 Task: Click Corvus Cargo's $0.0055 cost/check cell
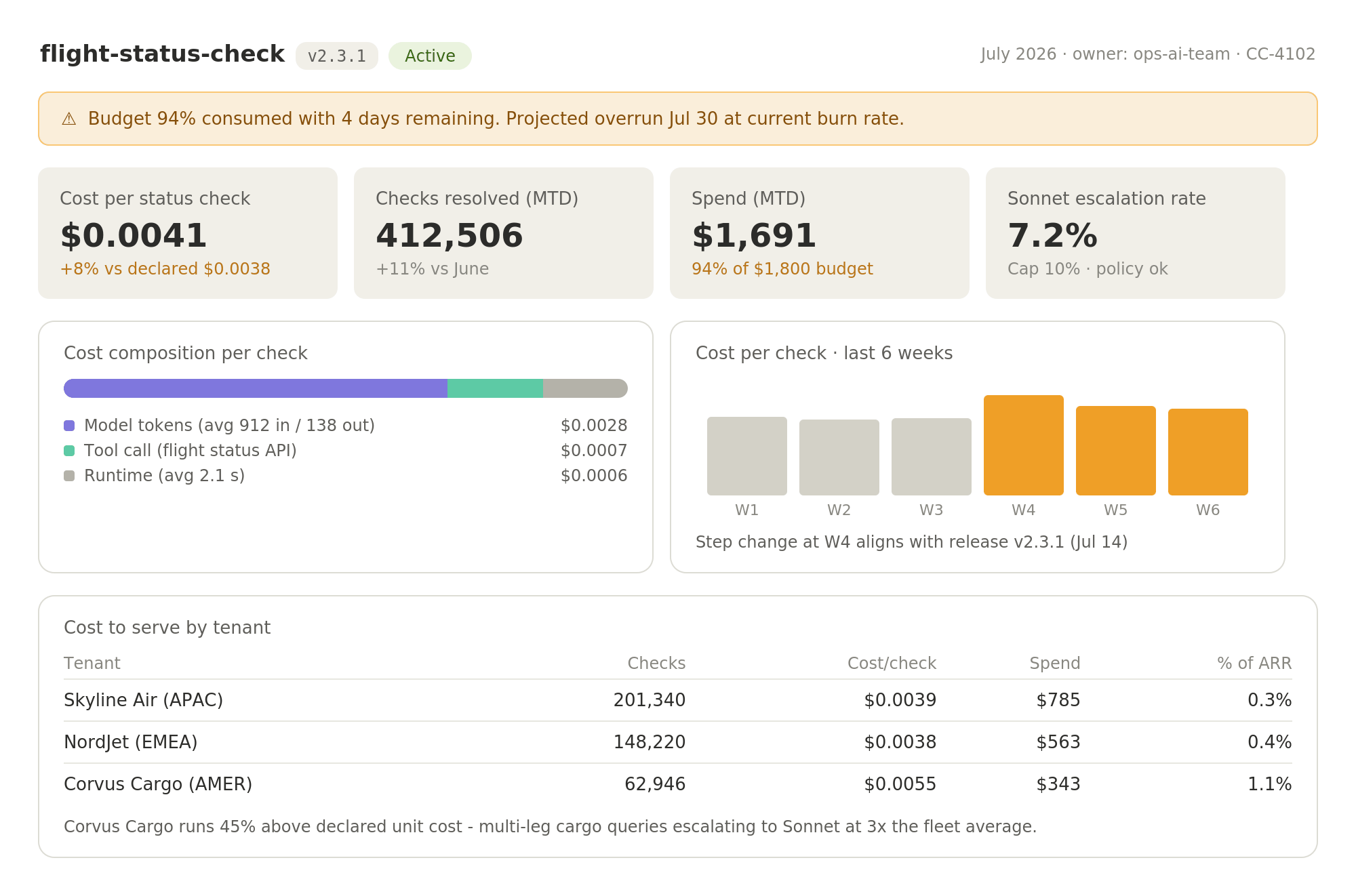(x=900, y=784)
